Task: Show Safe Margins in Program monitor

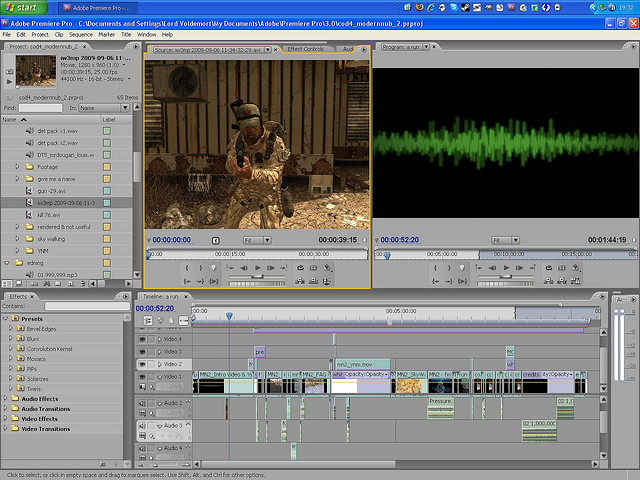Action: (562, 268)
